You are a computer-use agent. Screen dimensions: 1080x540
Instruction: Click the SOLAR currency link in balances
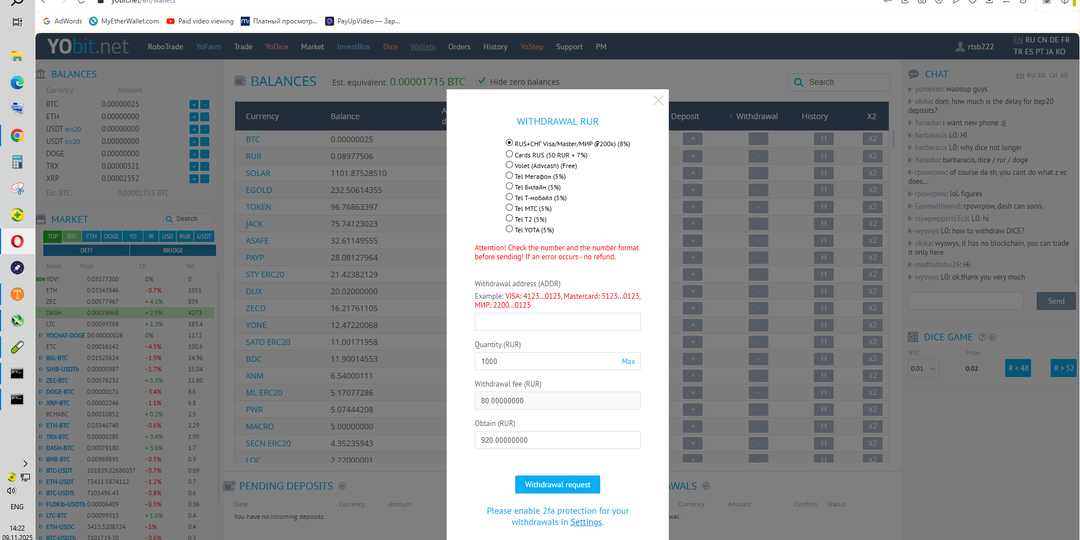pyautogui.click(x=258, y=173)
